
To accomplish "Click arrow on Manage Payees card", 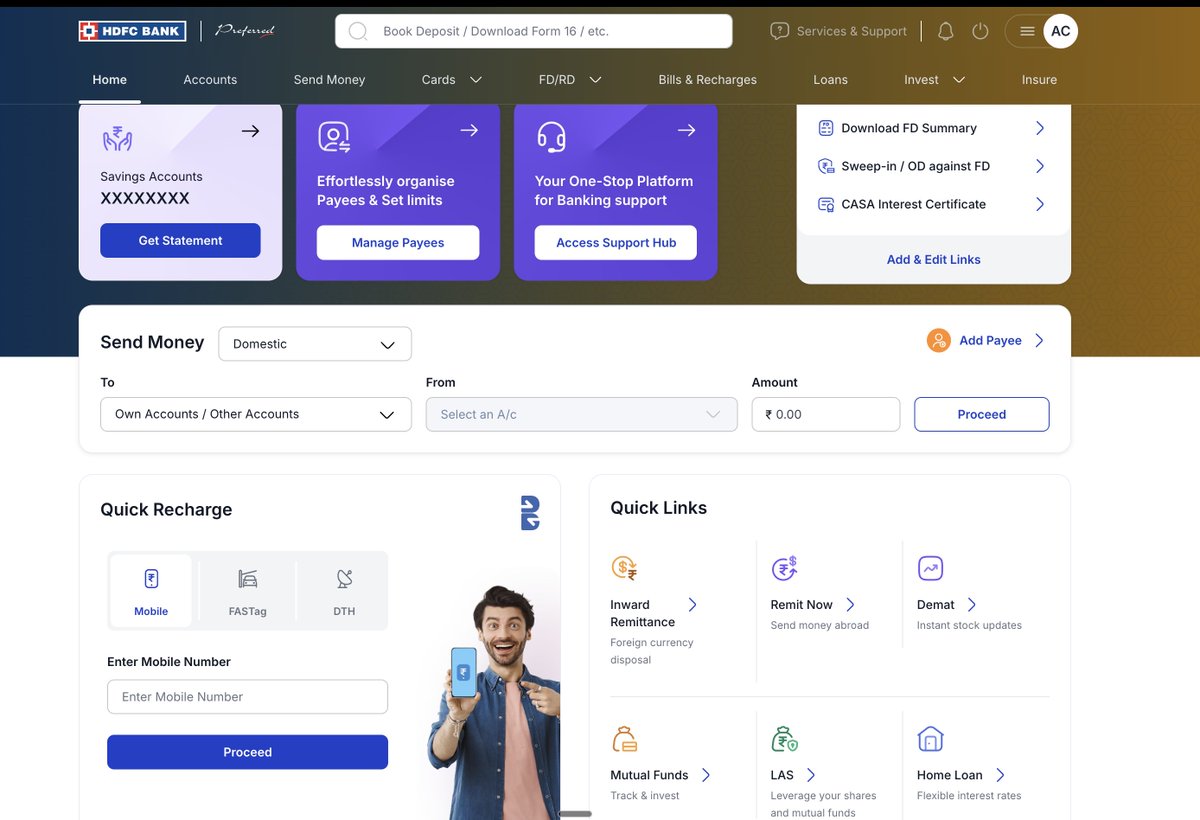I will tap(468, 130).
